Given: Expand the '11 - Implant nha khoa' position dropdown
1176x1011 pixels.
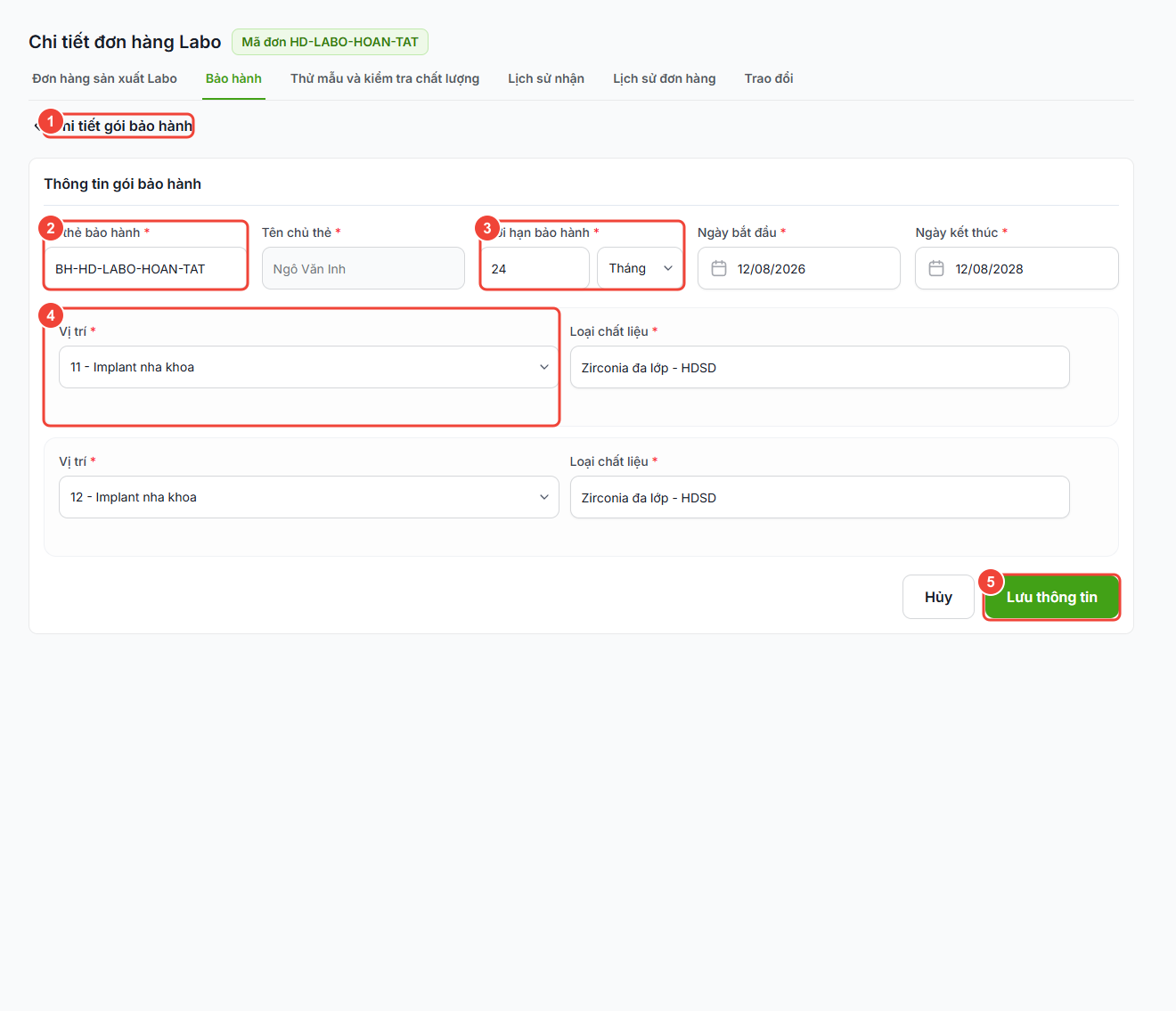Looking at the screenshot, I should (x=308, y=367).
